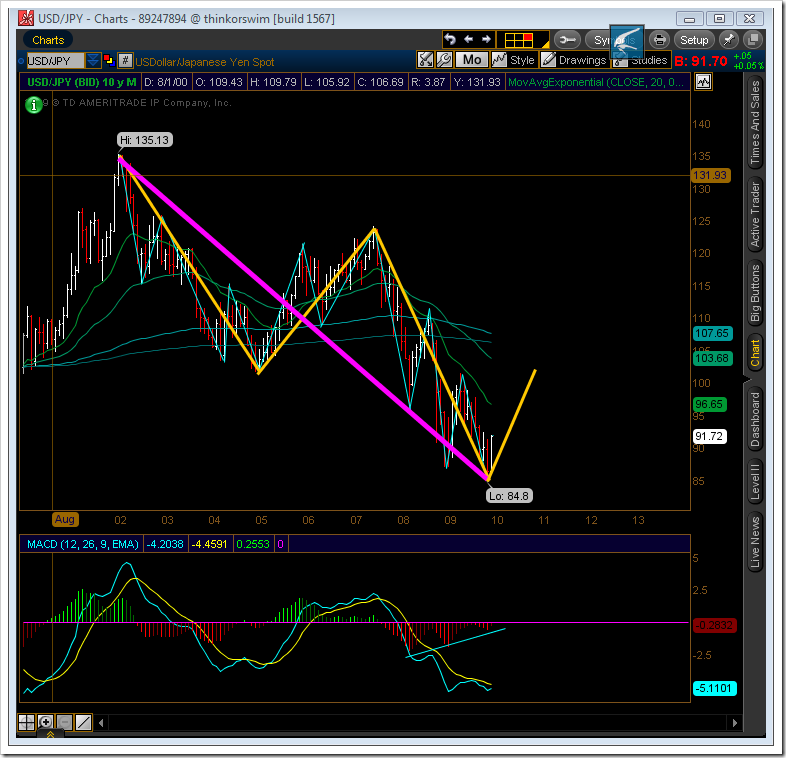Image resolution: width=786 pixels, height=758 pixels.
Task: Click the printer icon
Action: [x=659, y=40]
